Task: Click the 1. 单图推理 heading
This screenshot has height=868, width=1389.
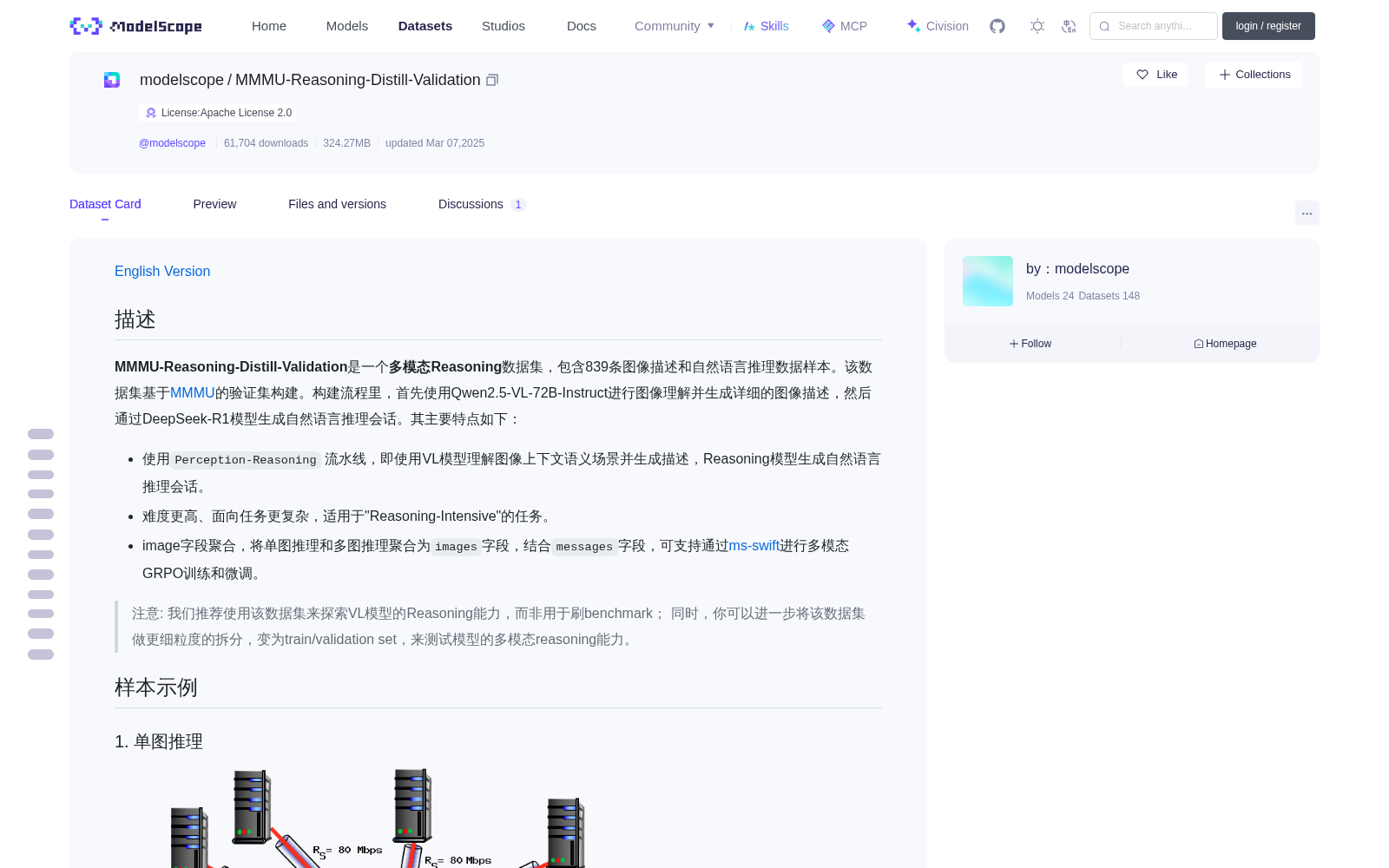Action: (x=159, y=741)
